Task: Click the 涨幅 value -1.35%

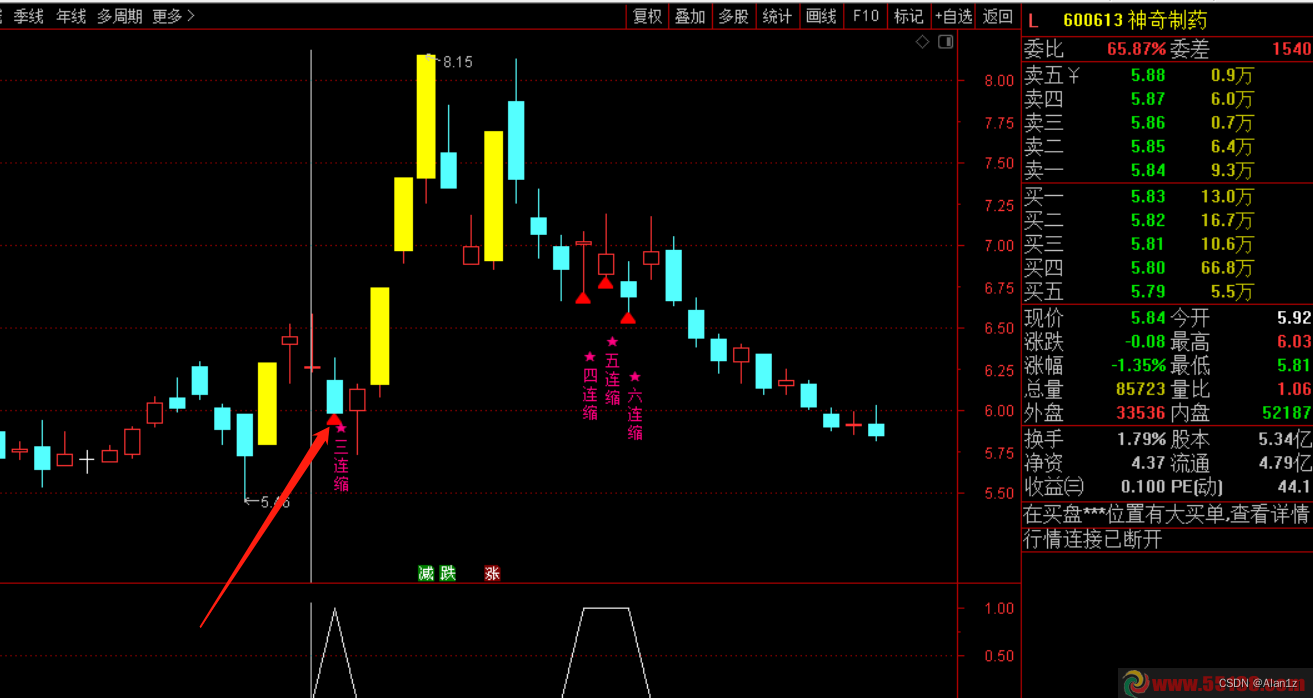Action: (1138, 365)
